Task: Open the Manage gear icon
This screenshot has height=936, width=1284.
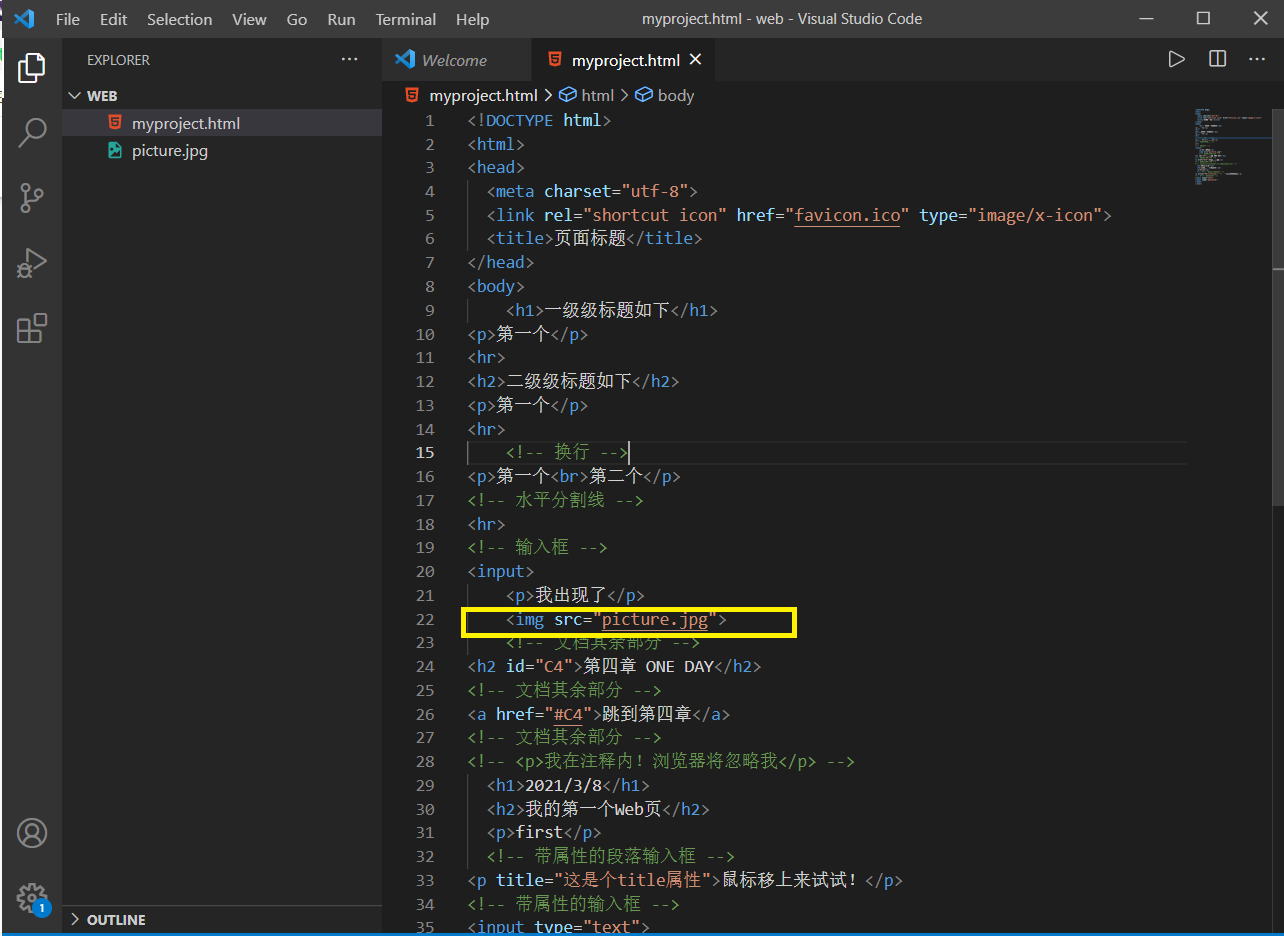Action: coord(32,897)
